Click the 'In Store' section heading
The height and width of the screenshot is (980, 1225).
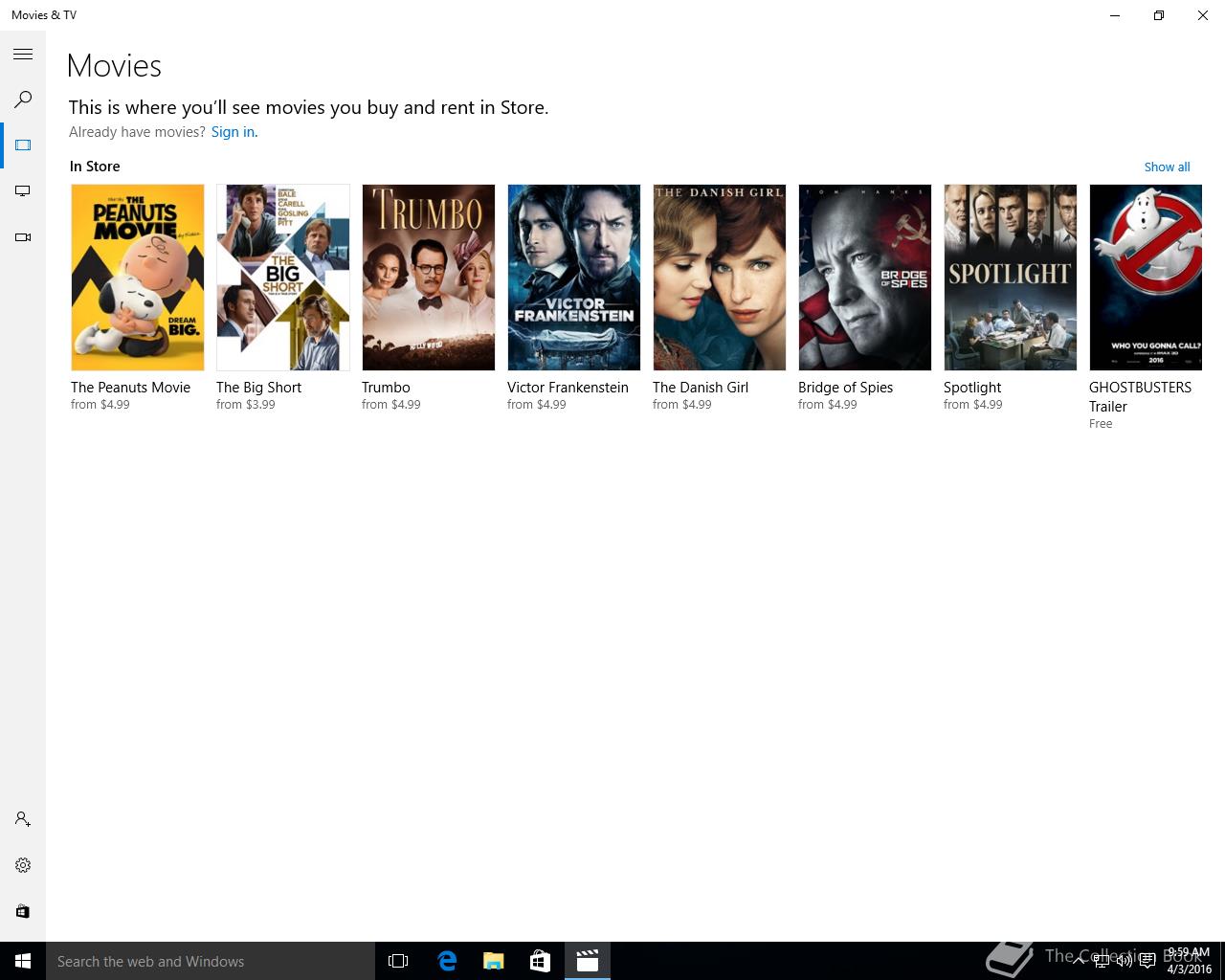click(x=95, y=167)
